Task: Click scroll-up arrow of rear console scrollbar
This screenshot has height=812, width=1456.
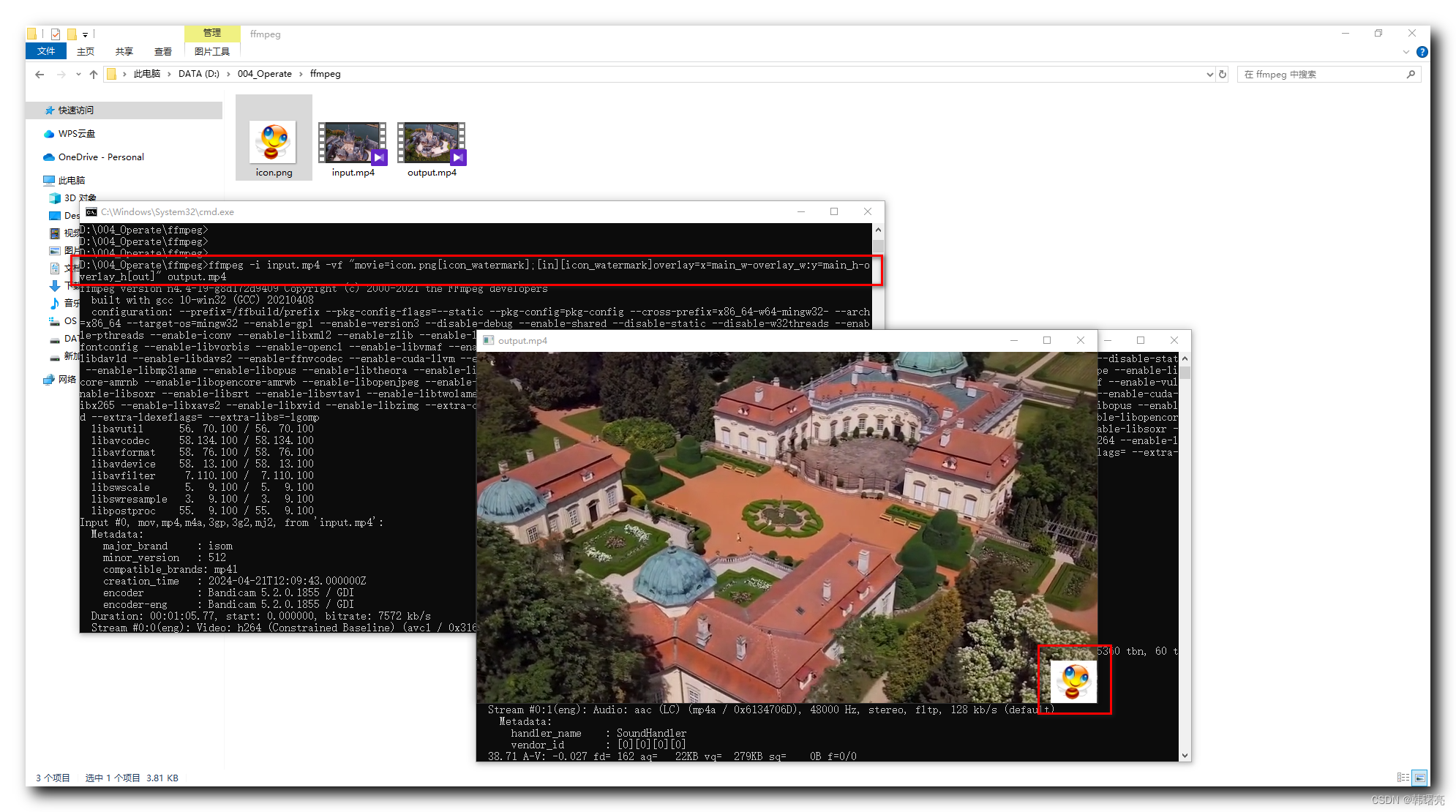Action: 1185,359
